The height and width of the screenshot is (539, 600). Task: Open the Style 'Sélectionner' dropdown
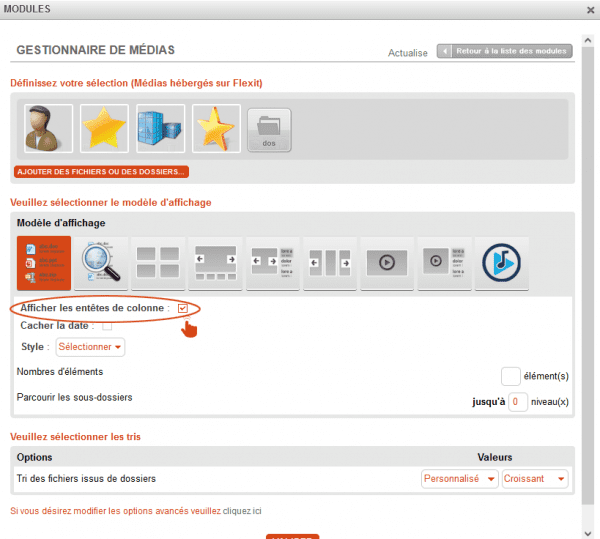(x=90, y=347)
